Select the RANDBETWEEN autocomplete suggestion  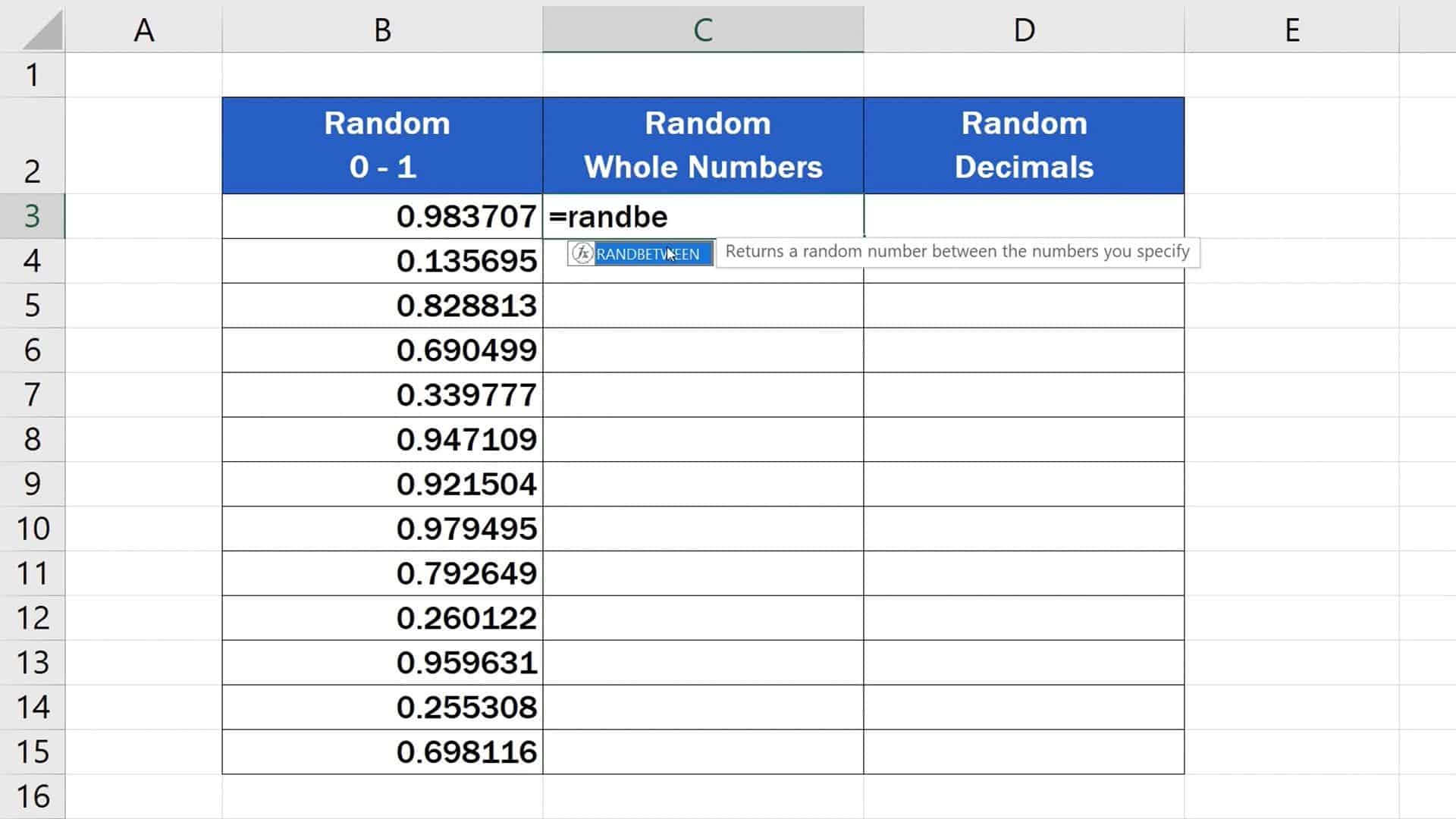(x=641, y=253)
